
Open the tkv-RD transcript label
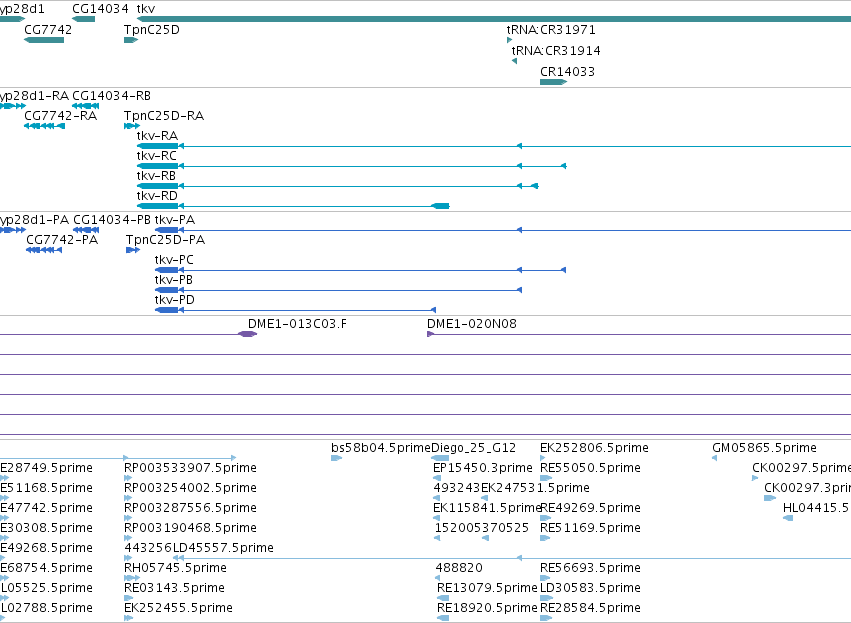pyautogui.click(x=157, y=196)
